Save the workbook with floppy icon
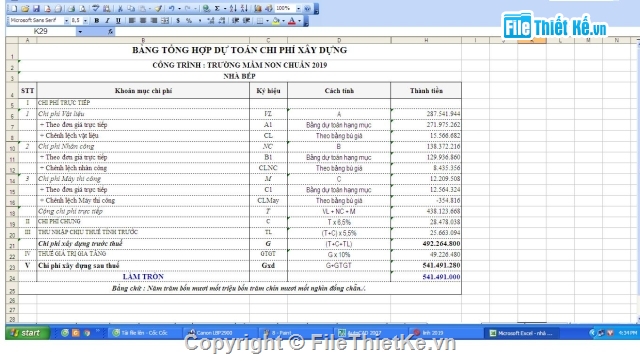Viewport: 640px width, 361px height. tap(36, 9)
